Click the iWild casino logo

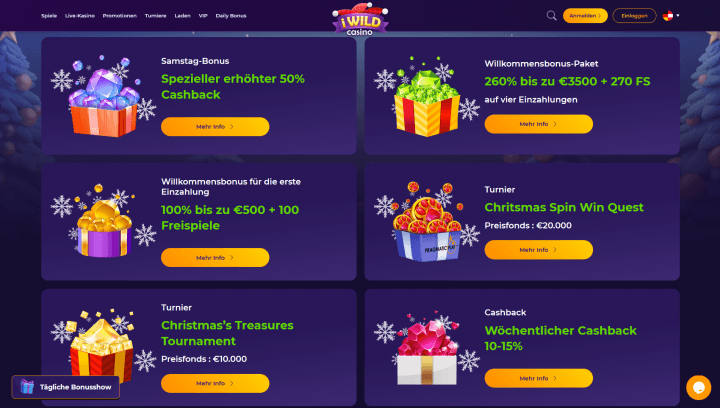click(360, 19)
